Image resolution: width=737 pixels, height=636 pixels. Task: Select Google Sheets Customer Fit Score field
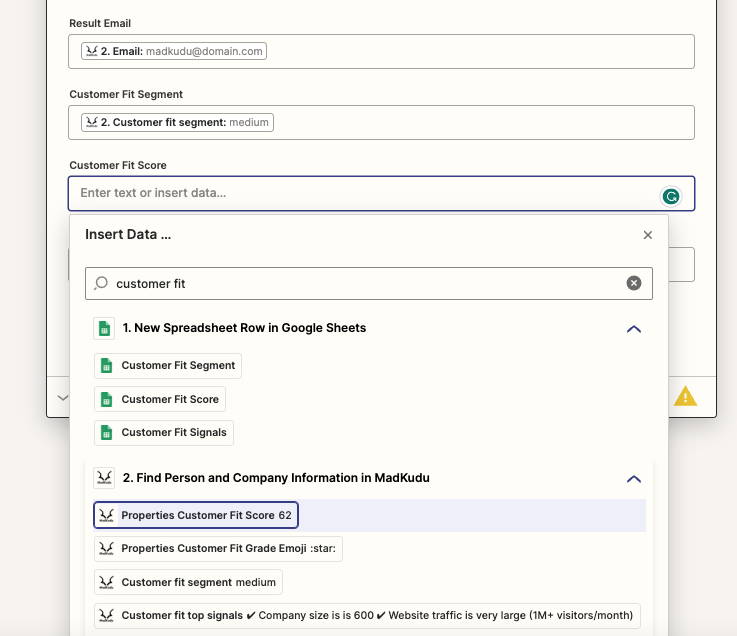(160, 399)
